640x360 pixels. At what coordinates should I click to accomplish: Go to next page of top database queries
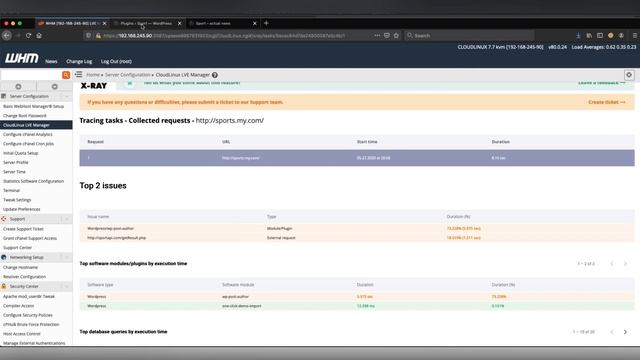pos(625,332)
